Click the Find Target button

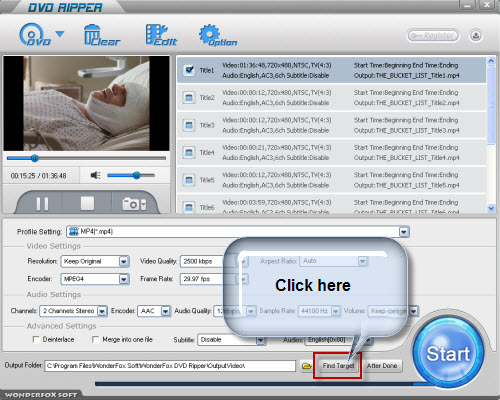(338, 366)
